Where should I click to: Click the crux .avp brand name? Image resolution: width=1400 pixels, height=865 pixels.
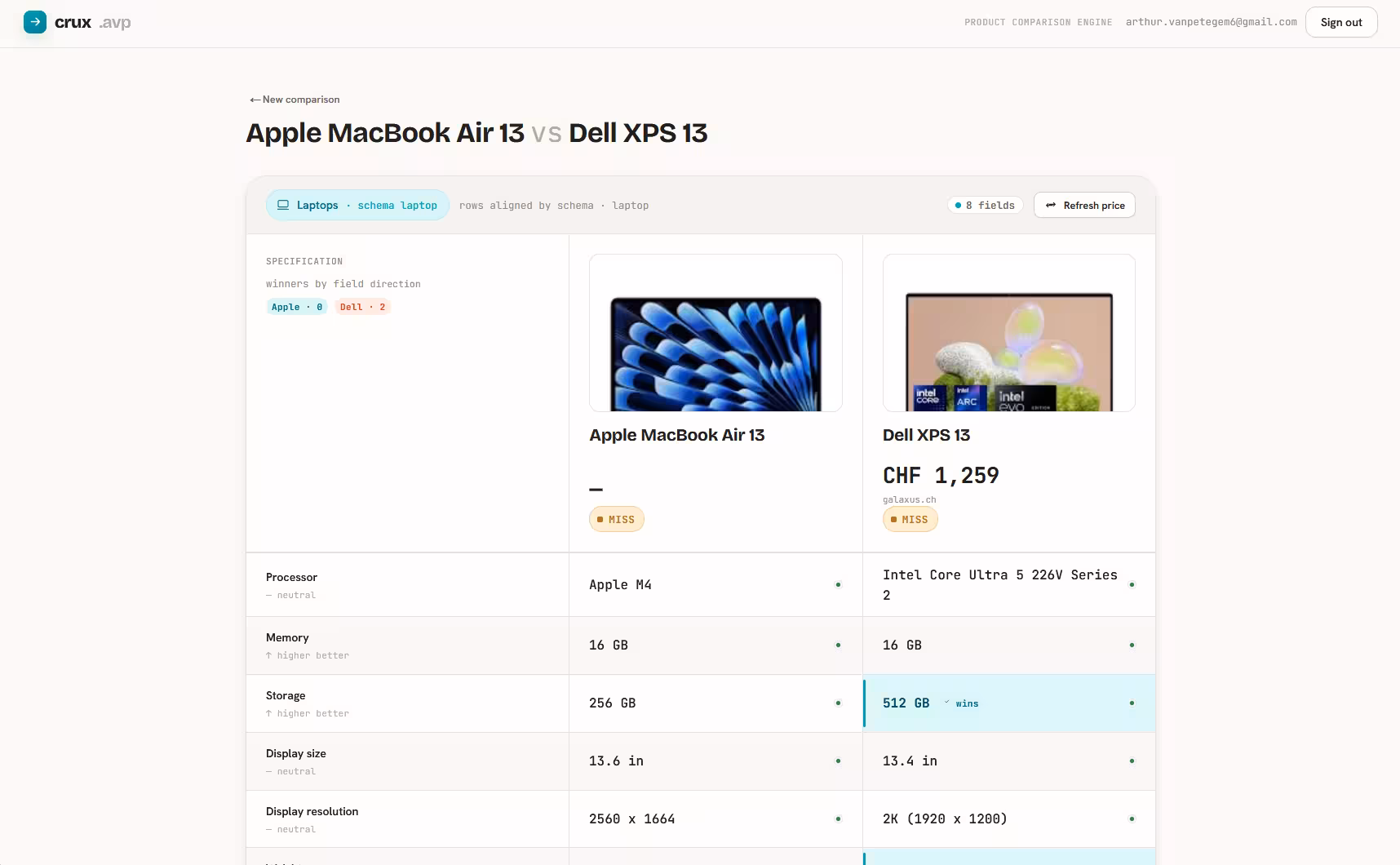[x=93, y=22]
